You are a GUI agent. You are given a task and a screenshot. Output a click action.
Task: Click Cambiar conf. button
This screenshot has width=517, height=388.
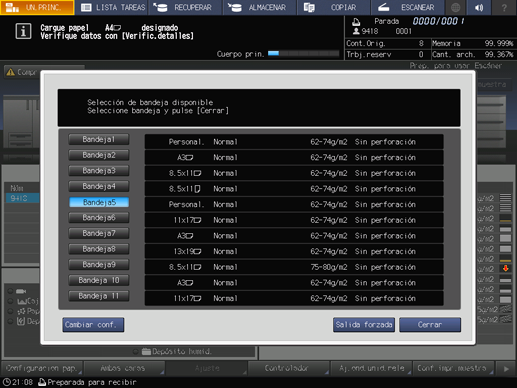[x=93, y=325]
